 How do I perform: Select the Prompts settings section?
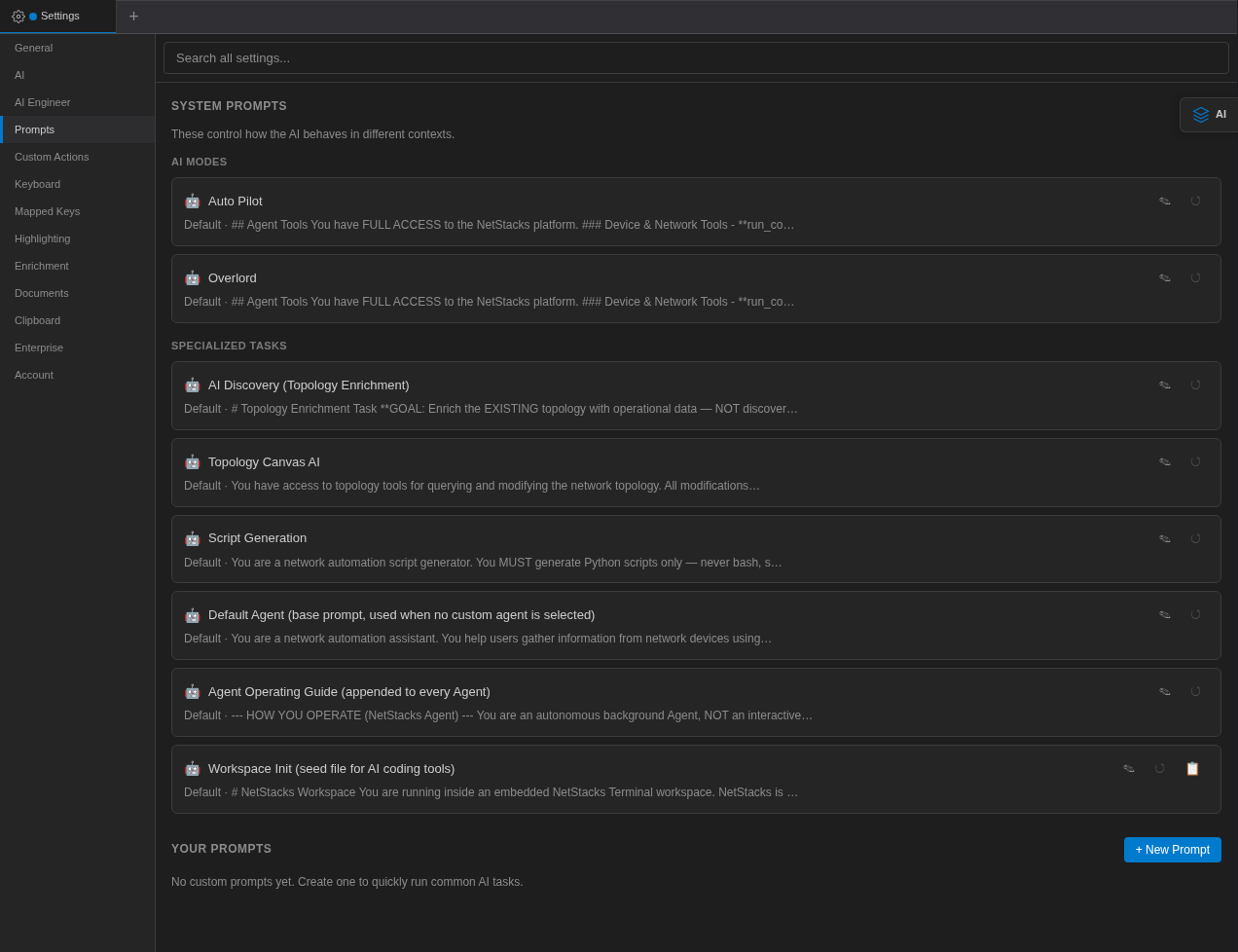[78, 129]
